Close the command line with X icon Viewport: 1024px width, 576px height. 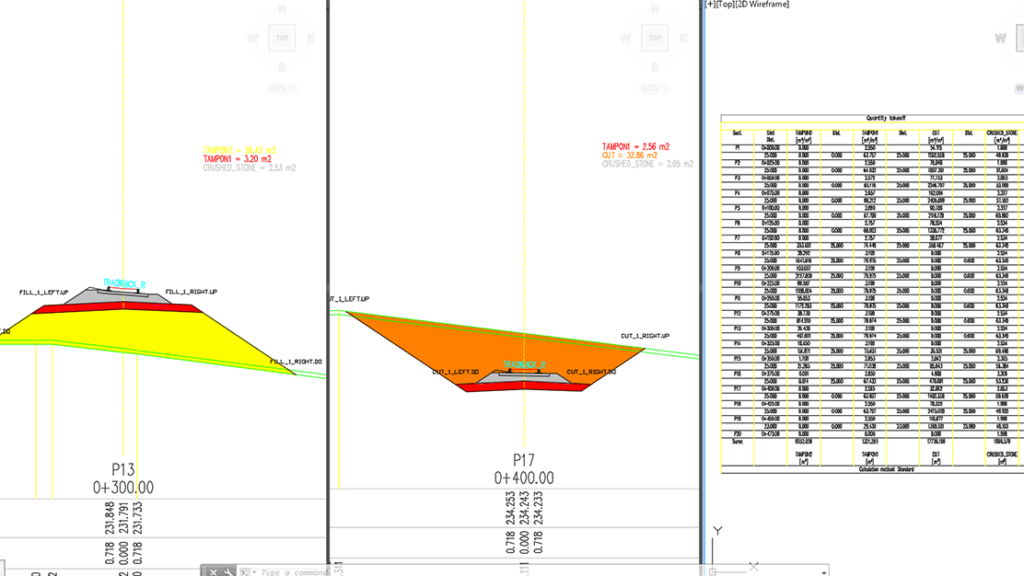(x=213, y=571)
